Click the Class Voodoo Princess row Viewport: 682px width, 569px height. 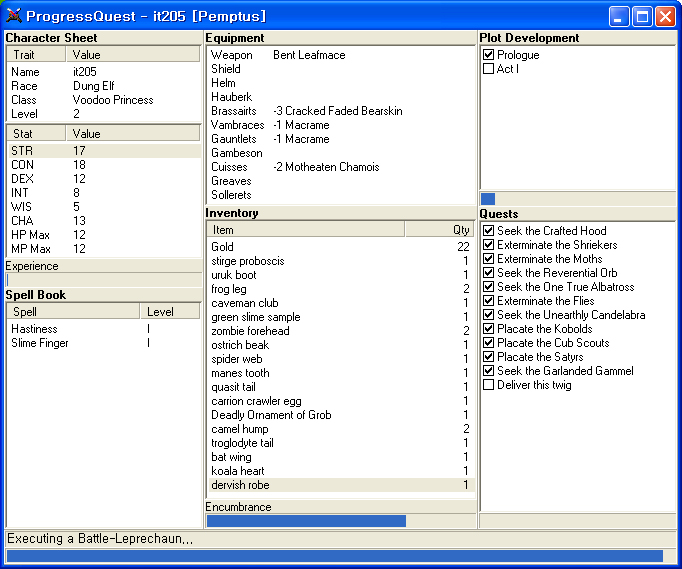[104, 100]
